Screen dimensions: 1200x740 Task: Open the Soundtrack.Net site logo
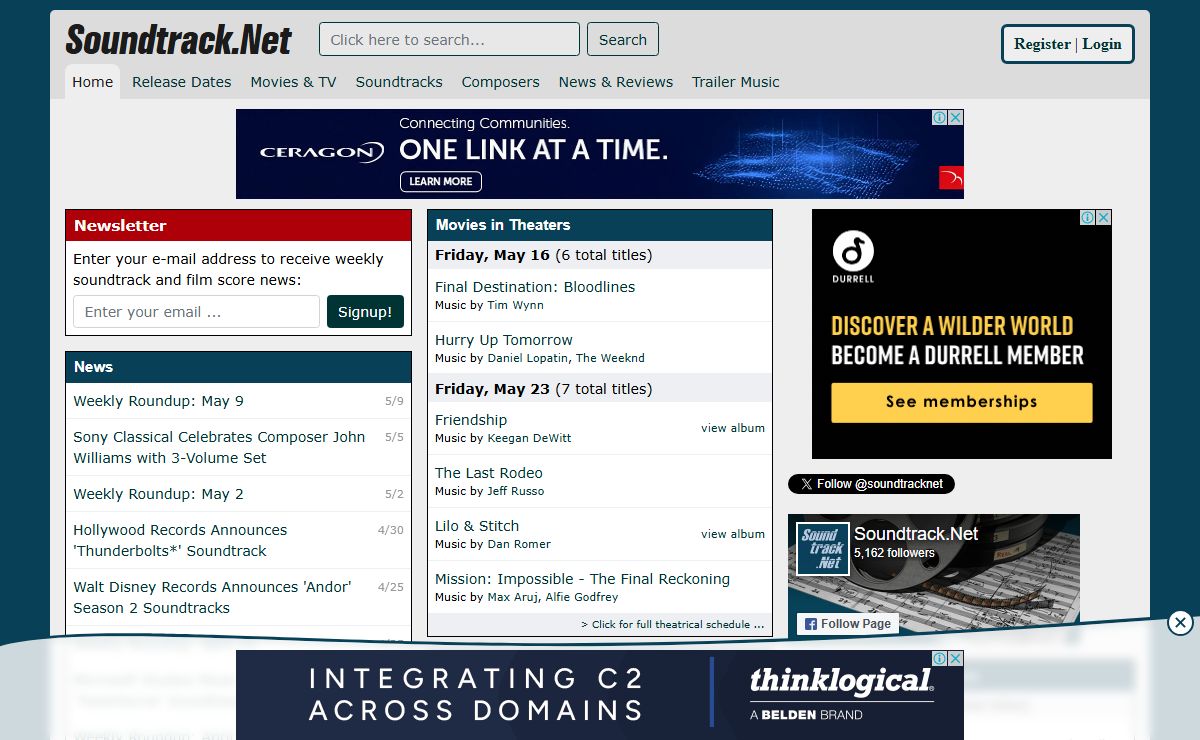178,40
